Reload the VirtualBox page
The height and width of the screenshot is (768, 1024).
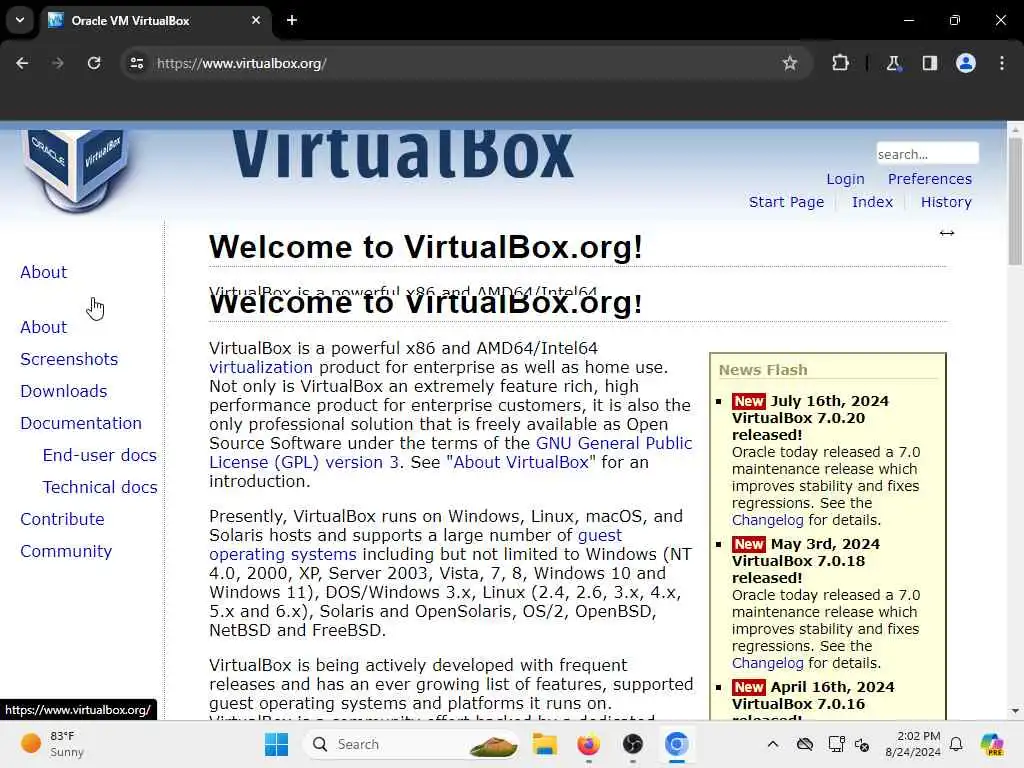click(94, 63)
